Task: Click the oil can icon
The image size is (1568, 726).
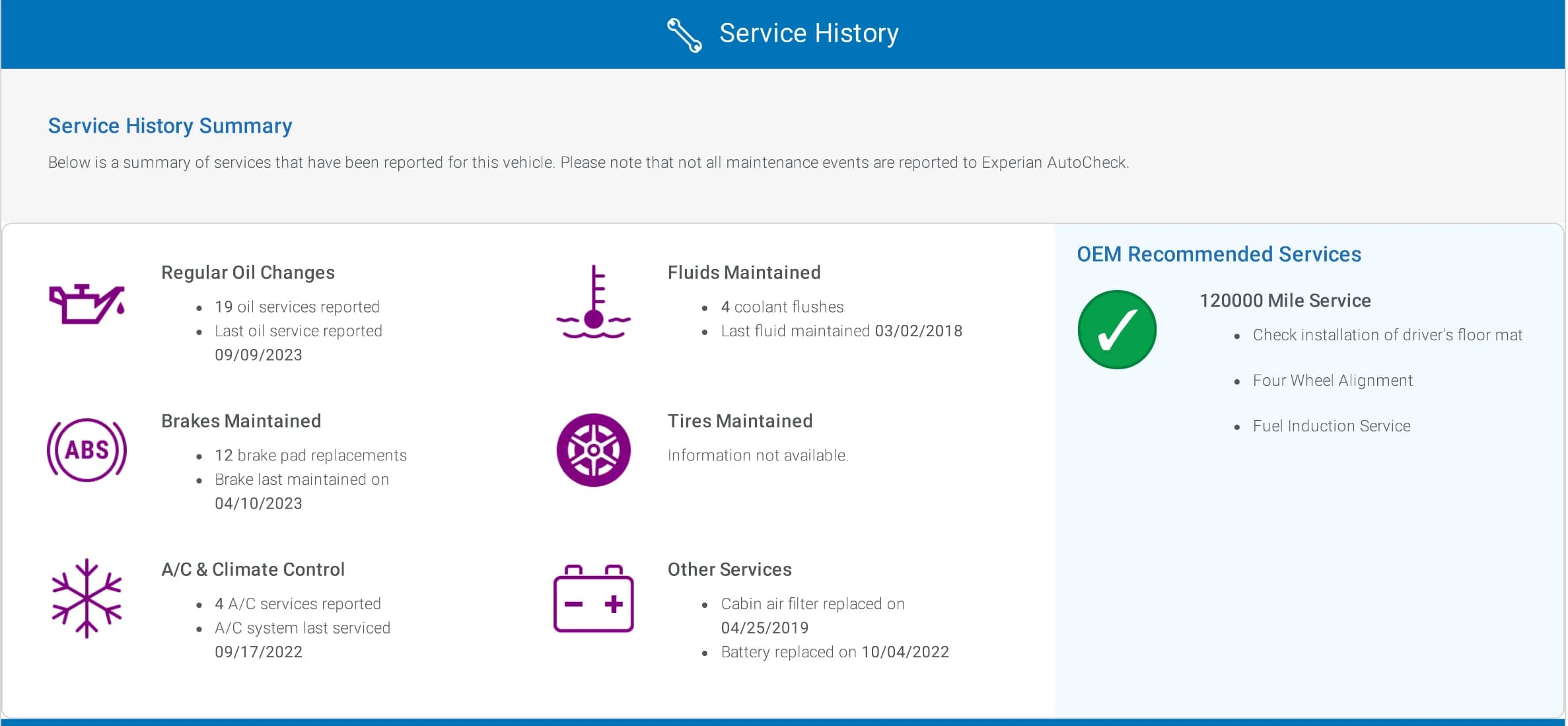Action: (x=87, y=305)
